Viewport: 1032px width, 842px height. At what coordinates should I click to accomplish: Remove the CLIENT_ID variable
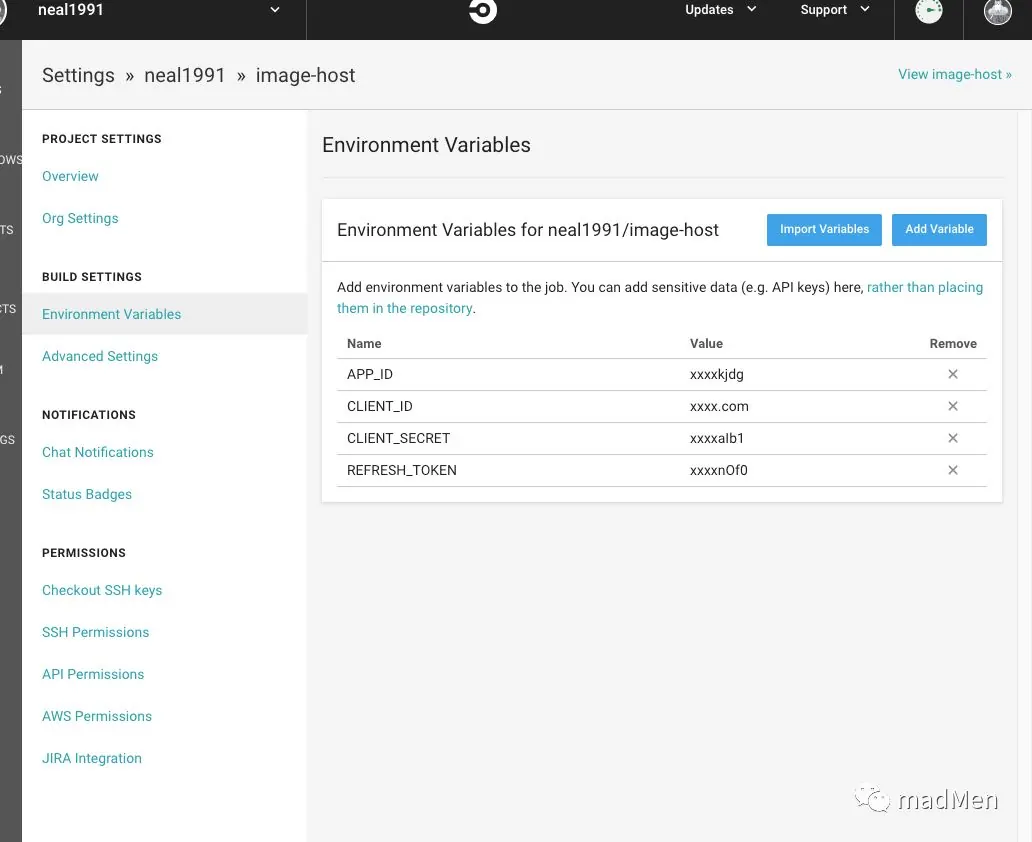tap(952, 406)
